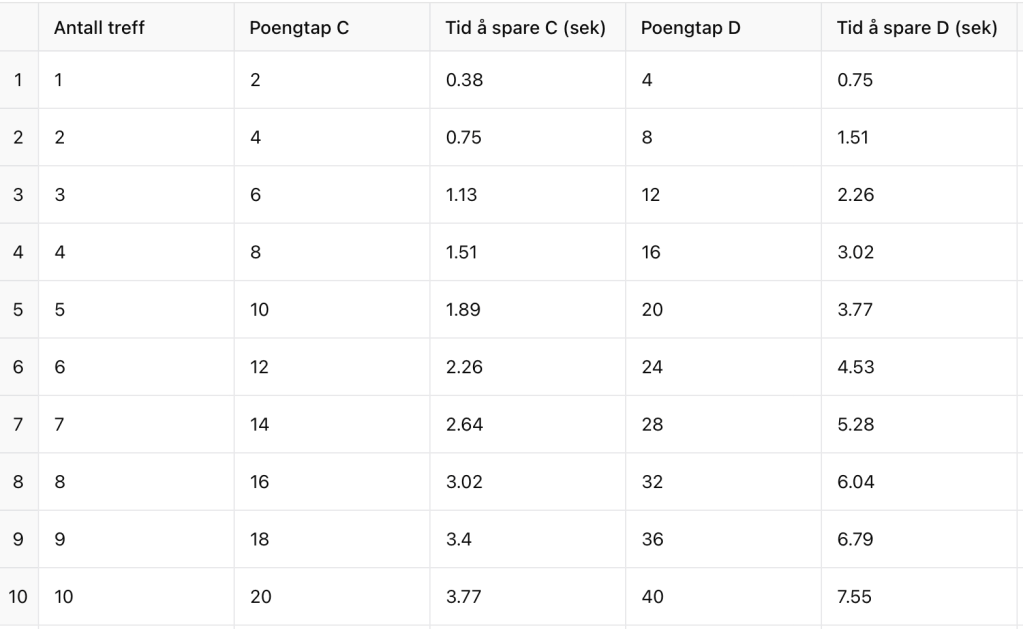Screen dimensions: 1023x629
Task: Select the Poengtap D cell showing 28
Action: click(651, 425)
